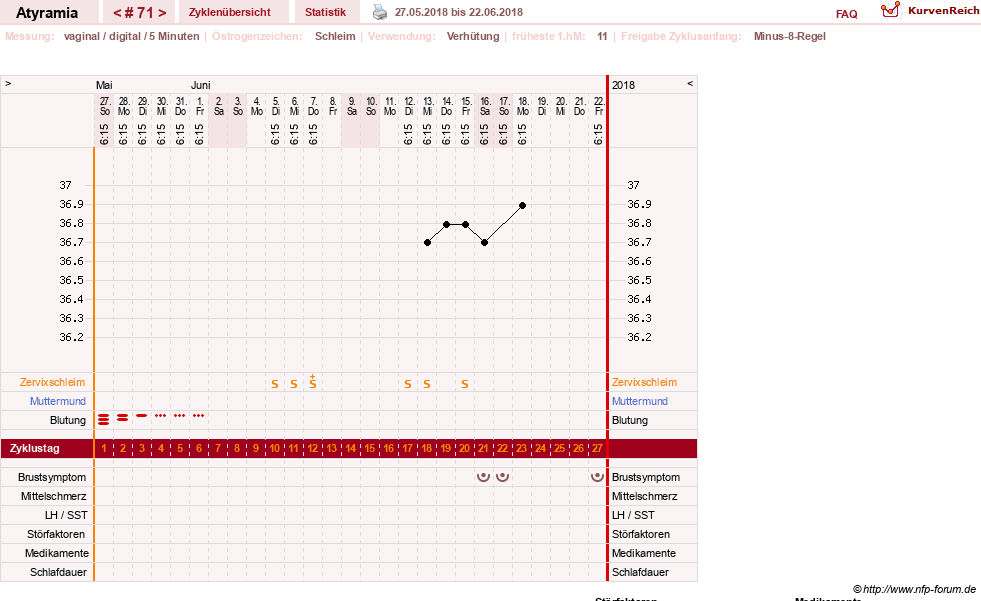Go to the previous cycle with the < arrow
Screen dimensions: 981x601
tap(117, 13)
